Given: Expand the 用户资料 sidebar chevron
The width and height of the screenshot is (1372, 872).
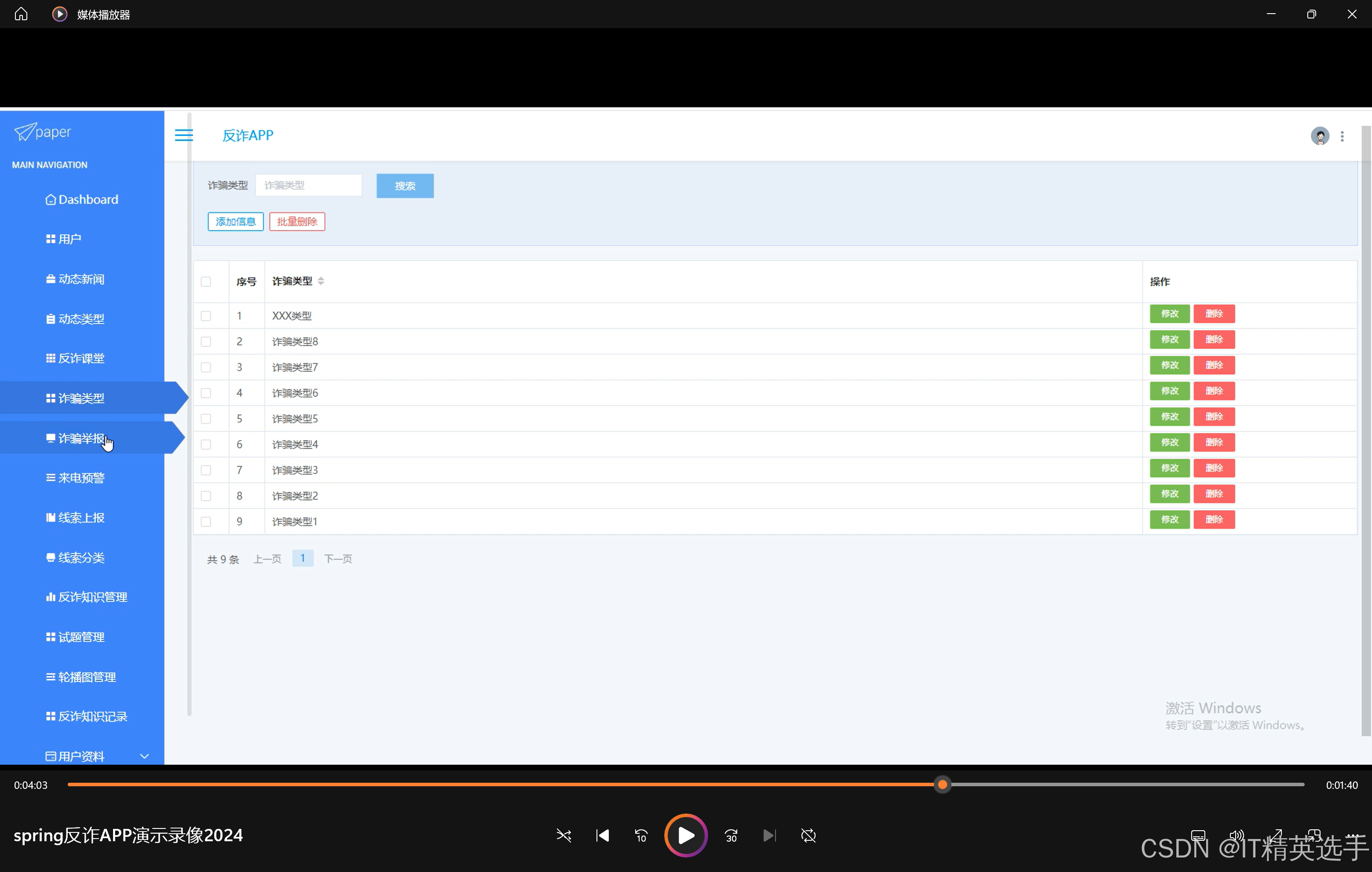Looking at the screenshot, I should (x=144, y=756).
